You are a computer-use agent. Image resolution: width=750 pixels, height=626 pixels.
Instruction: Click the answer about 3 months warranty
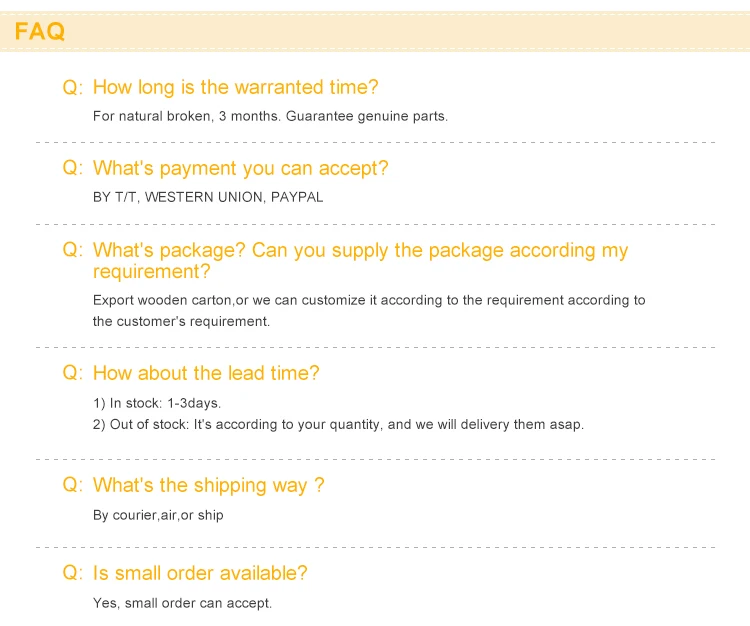pyautogui.click(x=270, y=116)
